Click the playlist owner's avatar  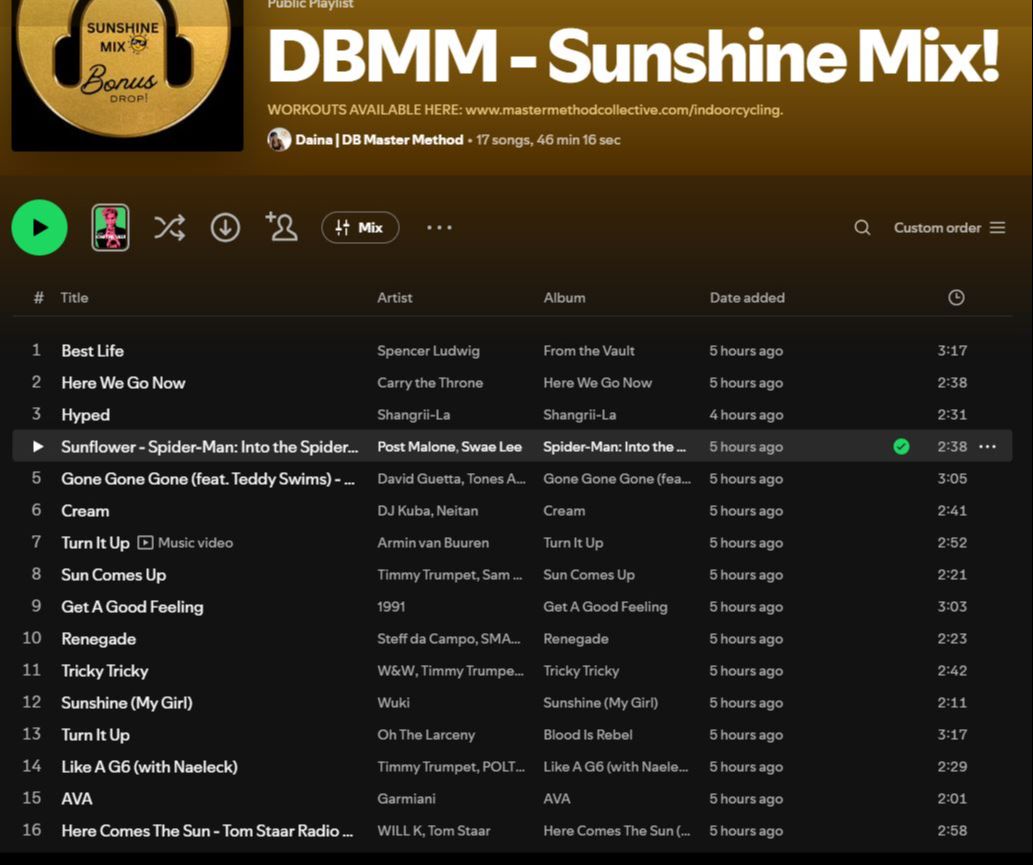(x=279, y=140)
